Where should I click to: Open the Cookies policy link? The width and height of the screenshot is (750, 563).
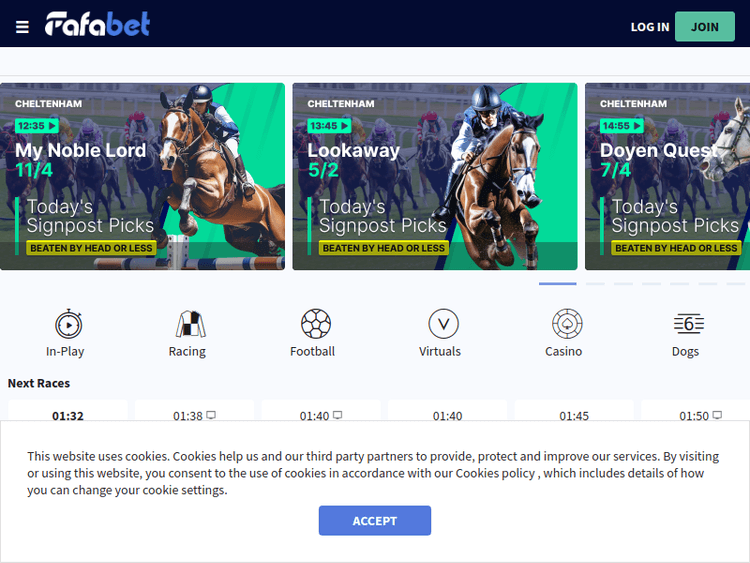click(495, 473)
